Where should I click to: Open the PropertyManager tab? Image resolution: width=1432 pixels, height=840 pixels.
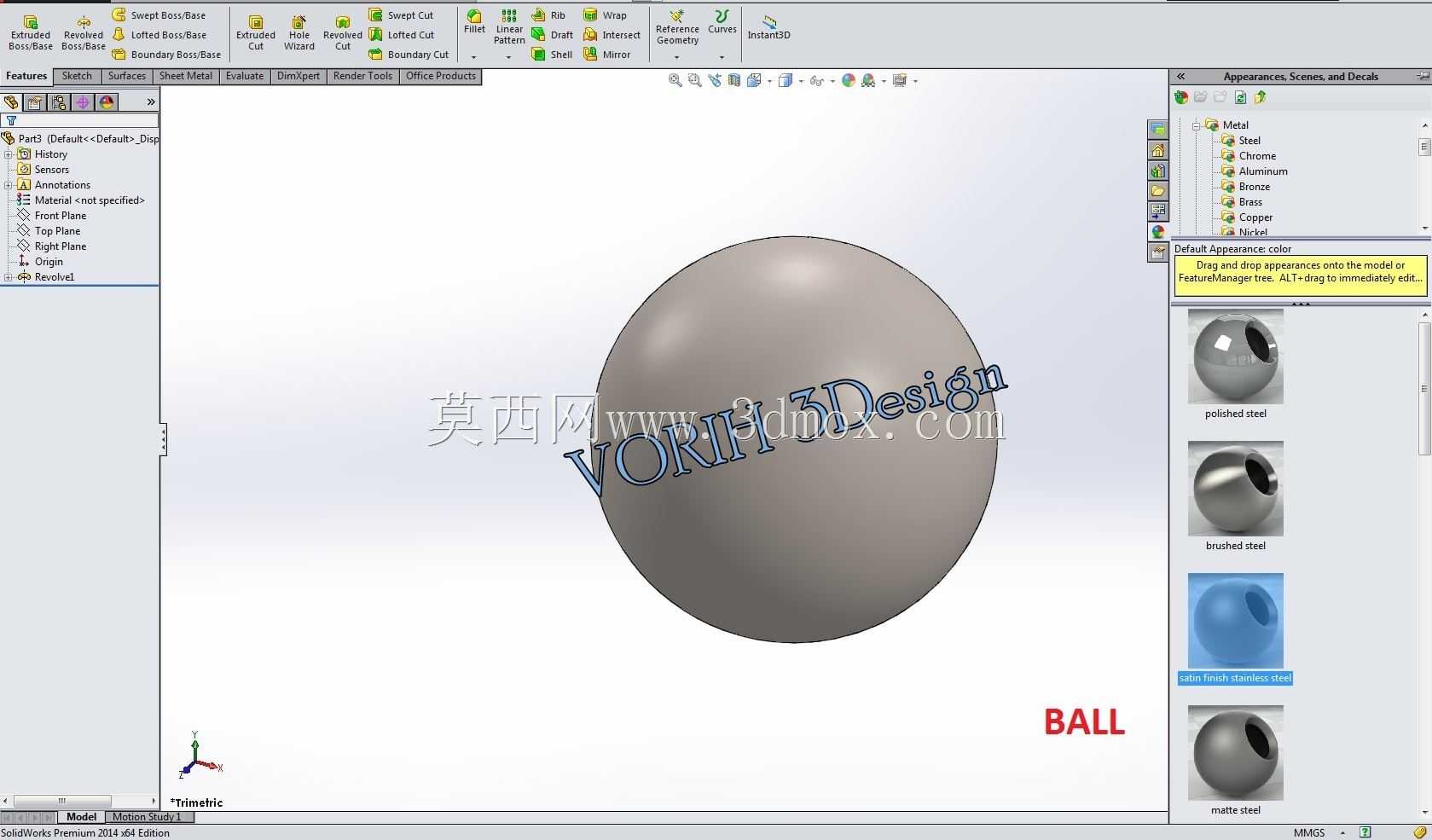coord(34,102)
